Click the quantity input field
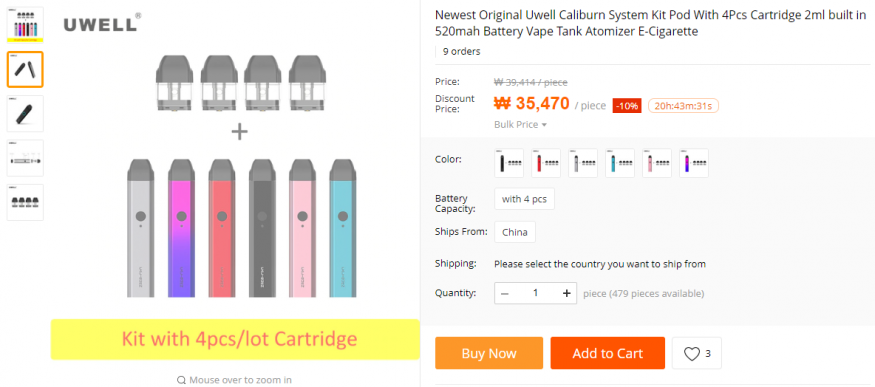Screen dimensions: 875x387 tap(536, 293)
